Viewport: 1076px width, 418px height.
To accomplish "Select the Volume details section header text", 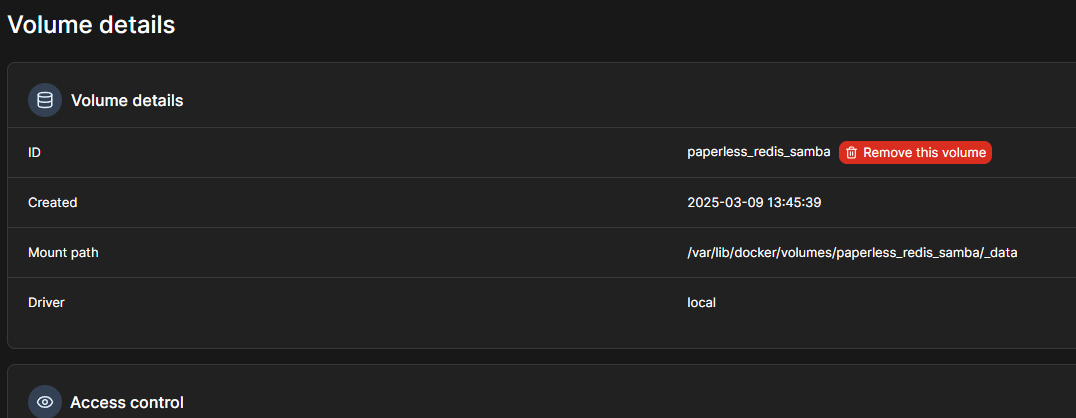I will (x=127, y=100).
